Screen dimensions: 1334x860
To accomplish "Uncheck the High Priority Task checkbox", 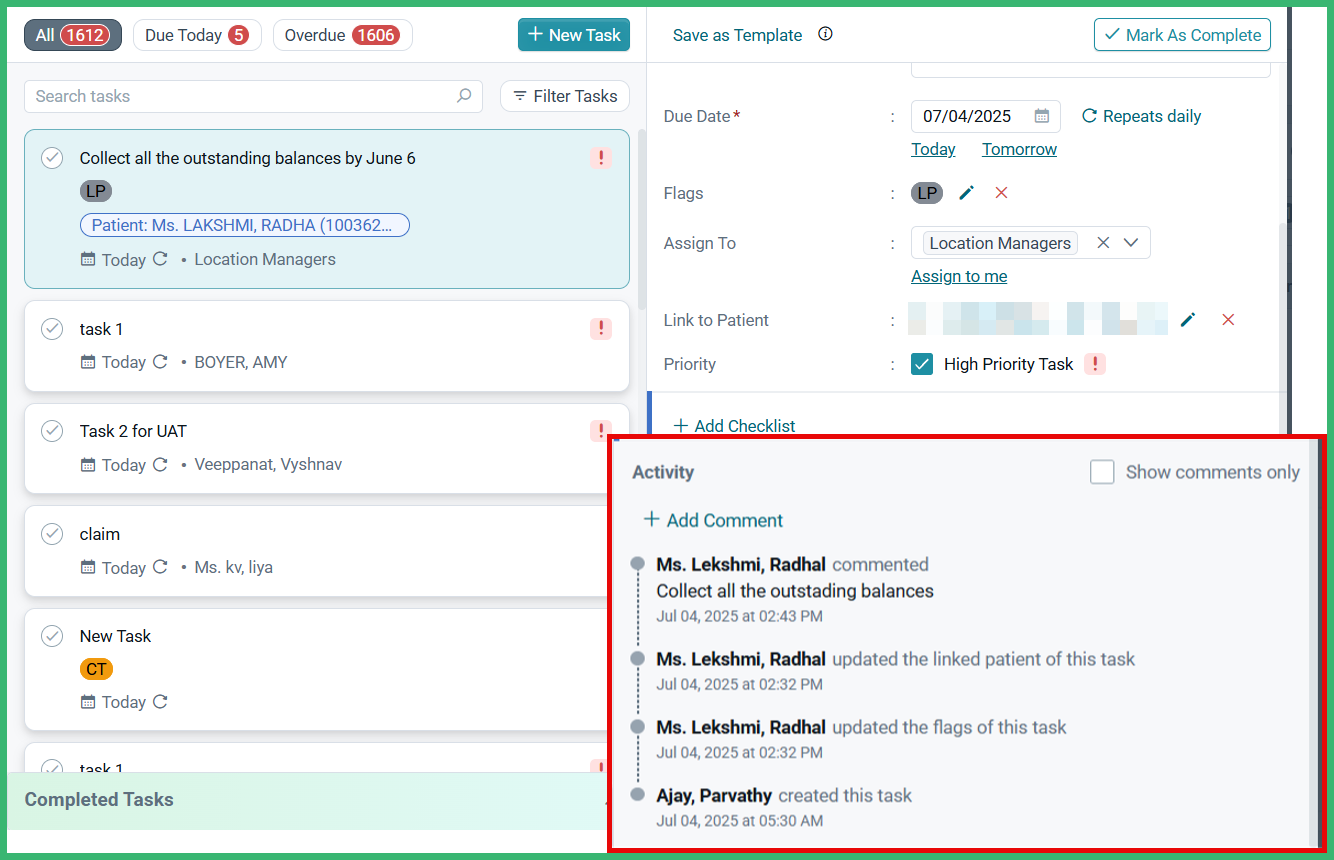I will [x=922, y=364].
